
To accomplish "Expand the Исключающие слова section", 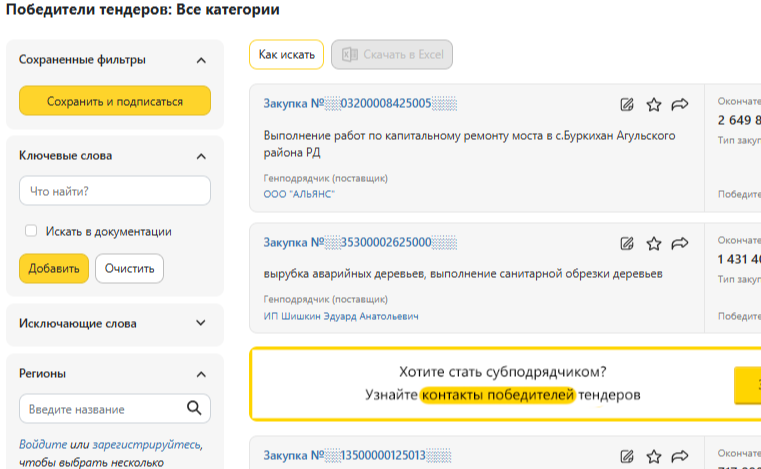I will pos(201,324).
